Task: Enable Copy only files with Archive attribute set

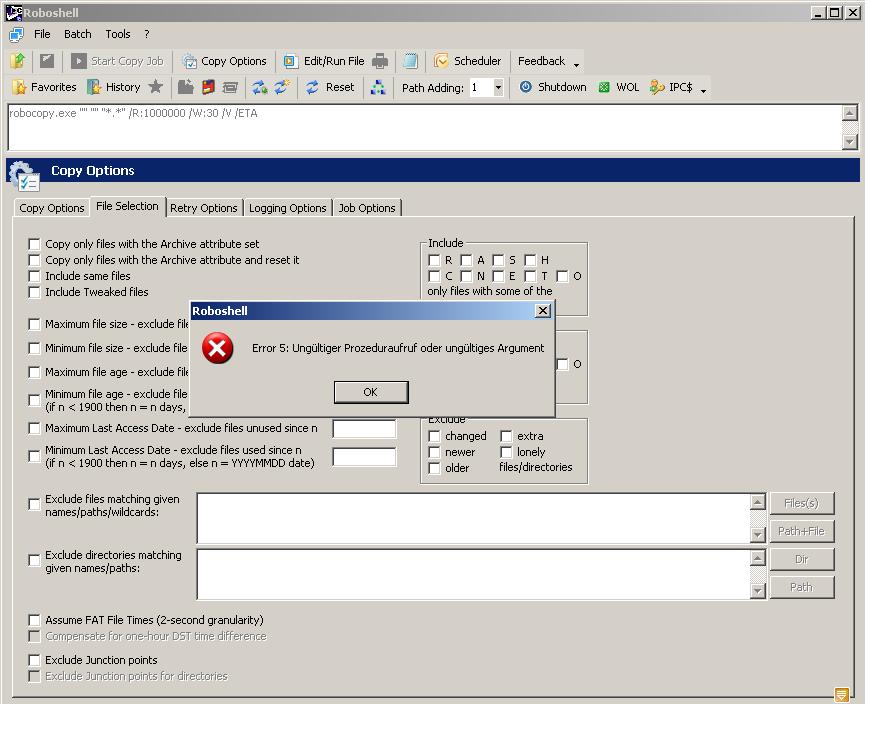Action: click(34, 244)
